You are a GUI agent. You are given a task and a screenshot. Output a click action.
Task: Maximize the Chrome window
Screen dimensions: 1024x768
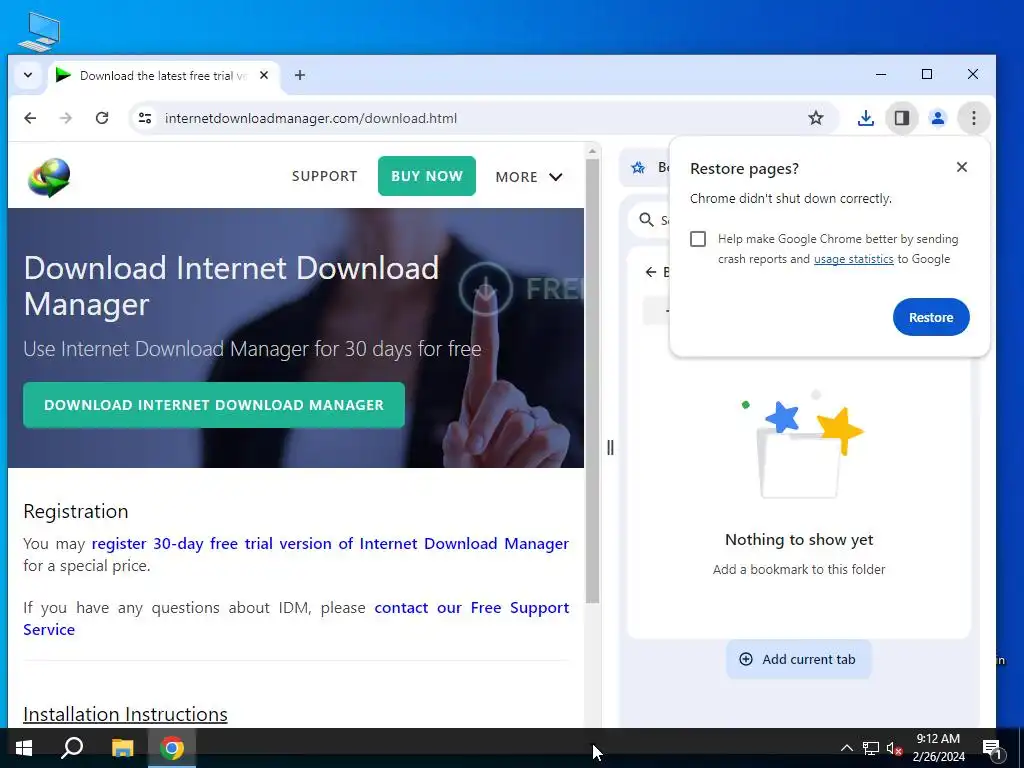(927, 74)
